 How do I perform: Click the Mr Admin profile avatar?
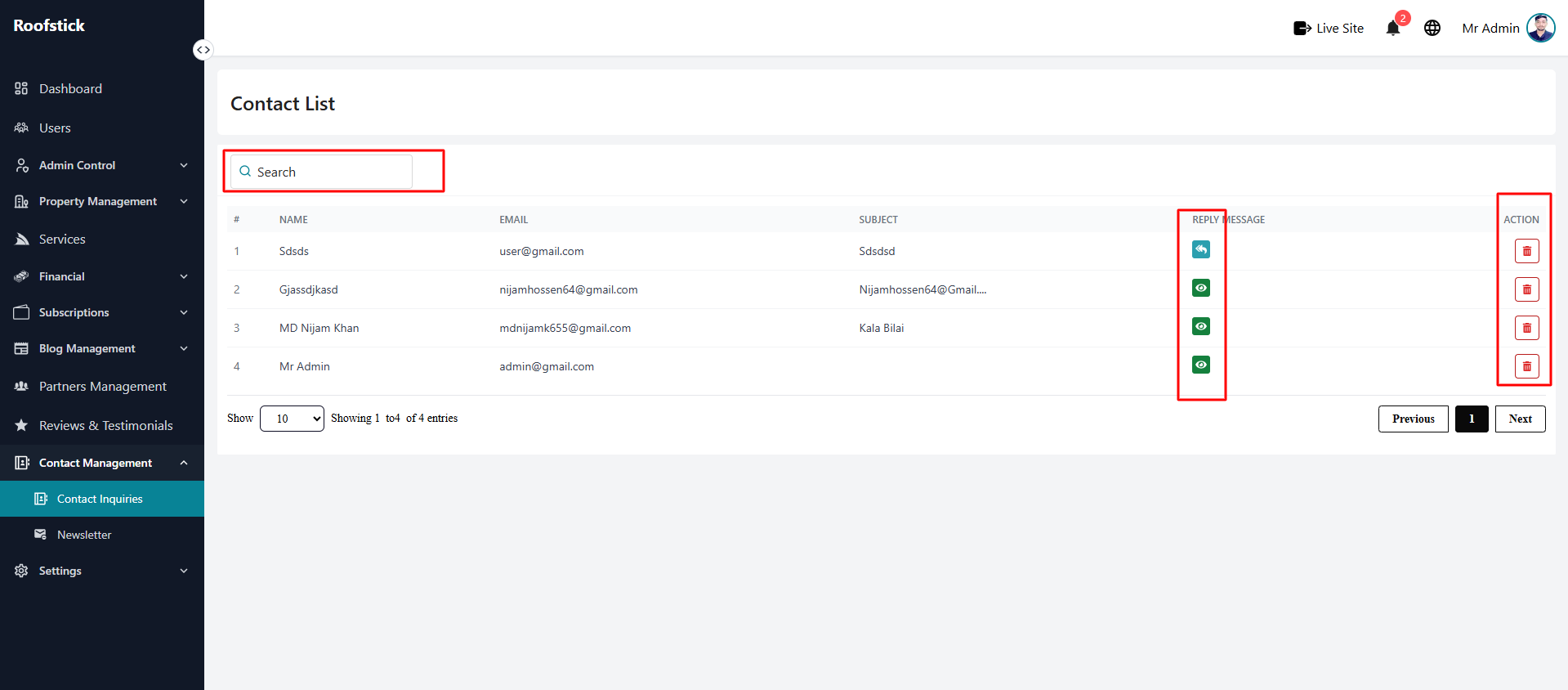(x=1540, y=28)
